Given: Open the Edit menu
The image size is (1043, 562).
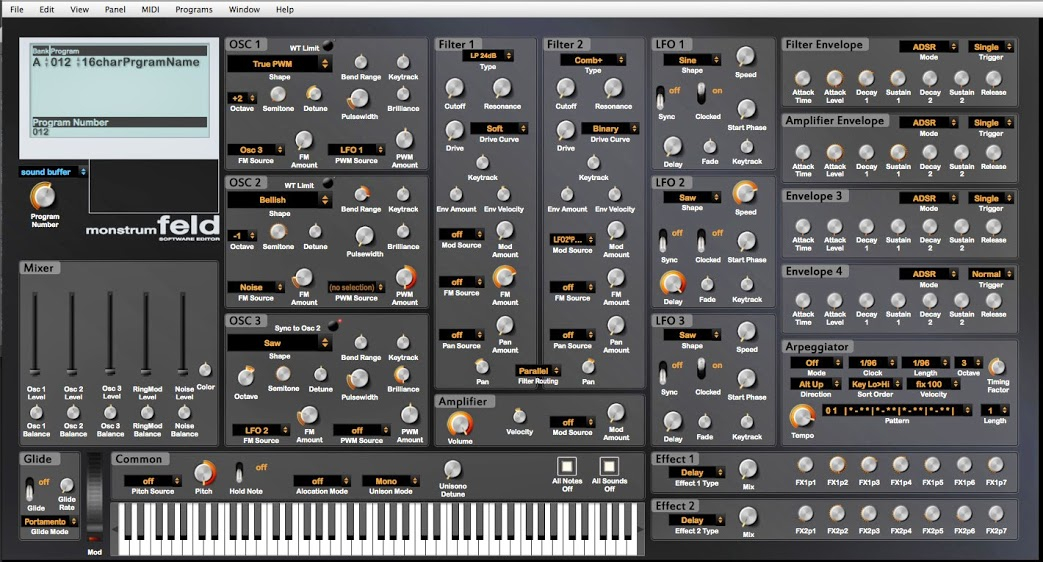Looking at the screenshot, I should point(47,9).
